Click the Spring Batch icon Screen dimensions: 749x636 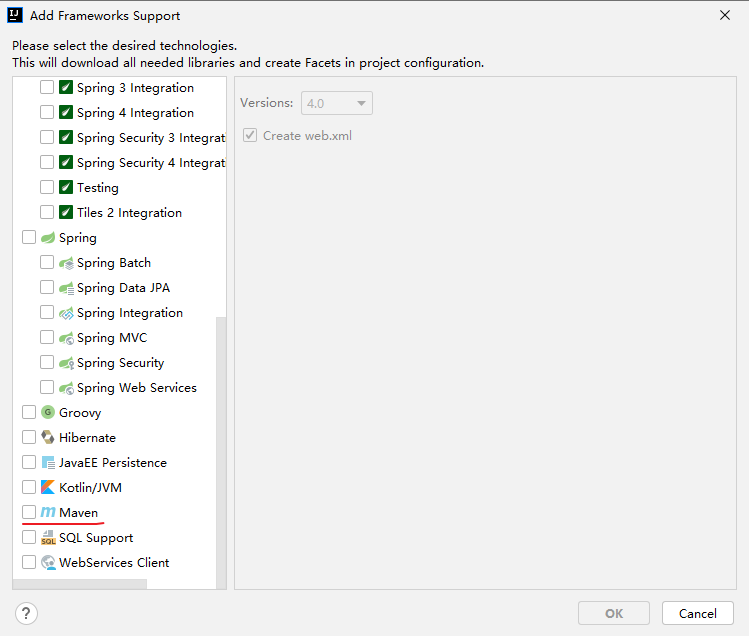coord(66,263)
